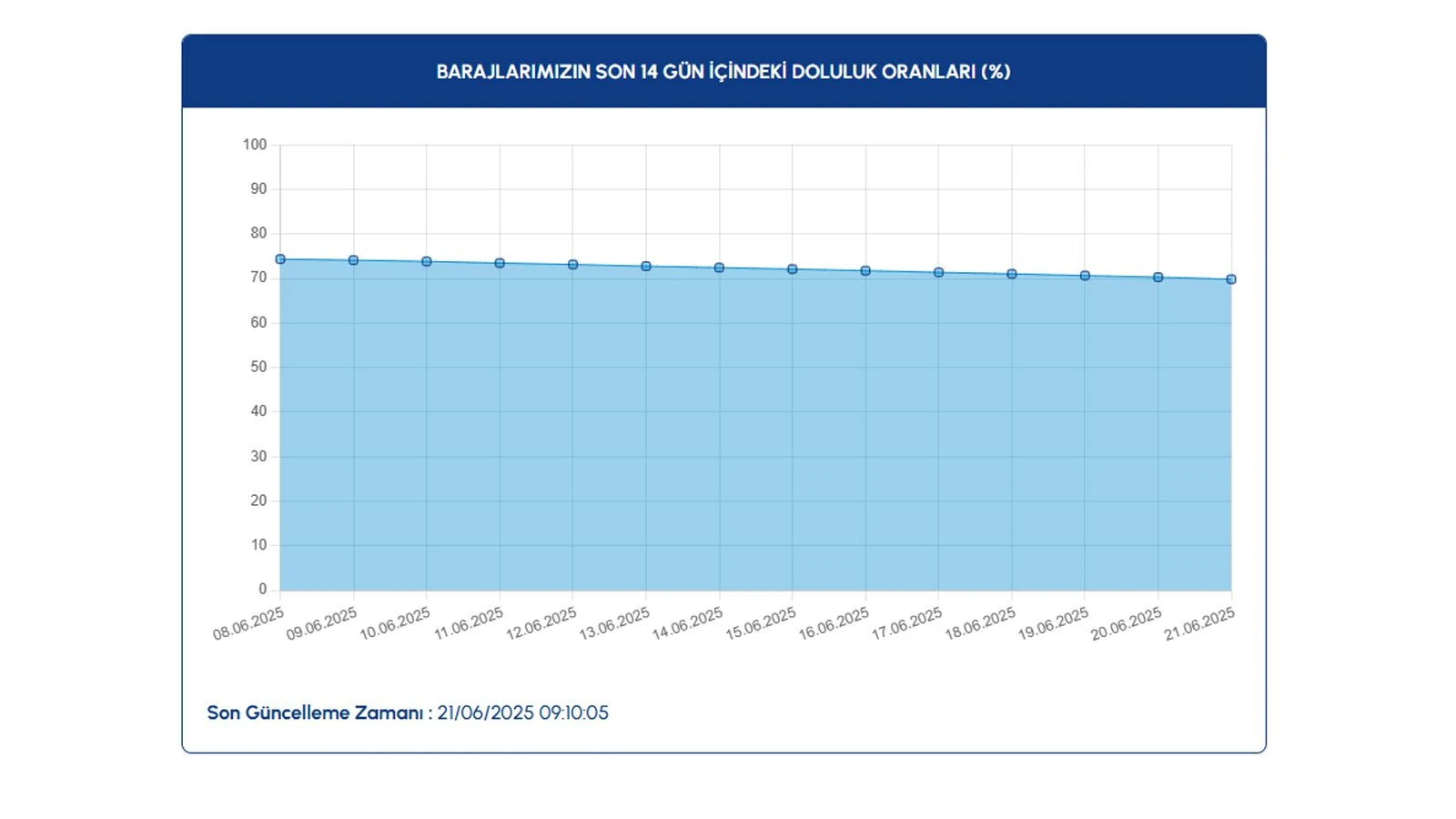Click the y-axis value 60
The image size is (1456, 819).
coord(259,322)
